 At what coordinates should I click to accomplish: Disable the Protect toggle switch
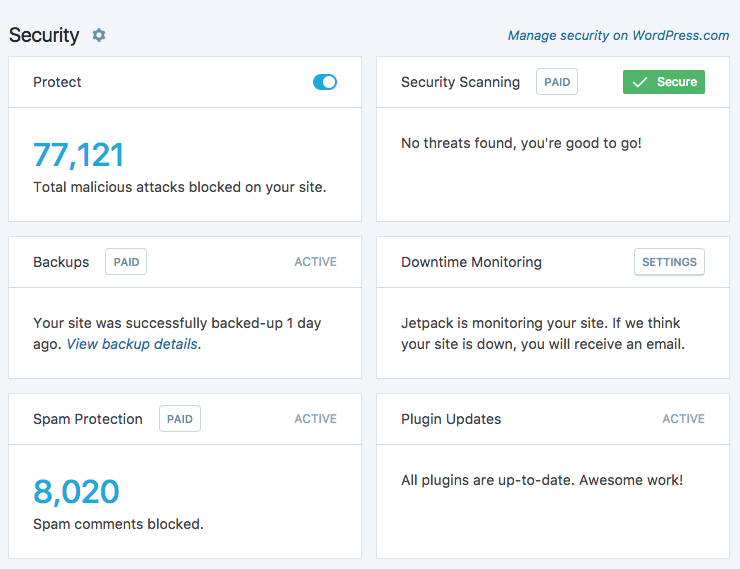[x=325, y=82]
